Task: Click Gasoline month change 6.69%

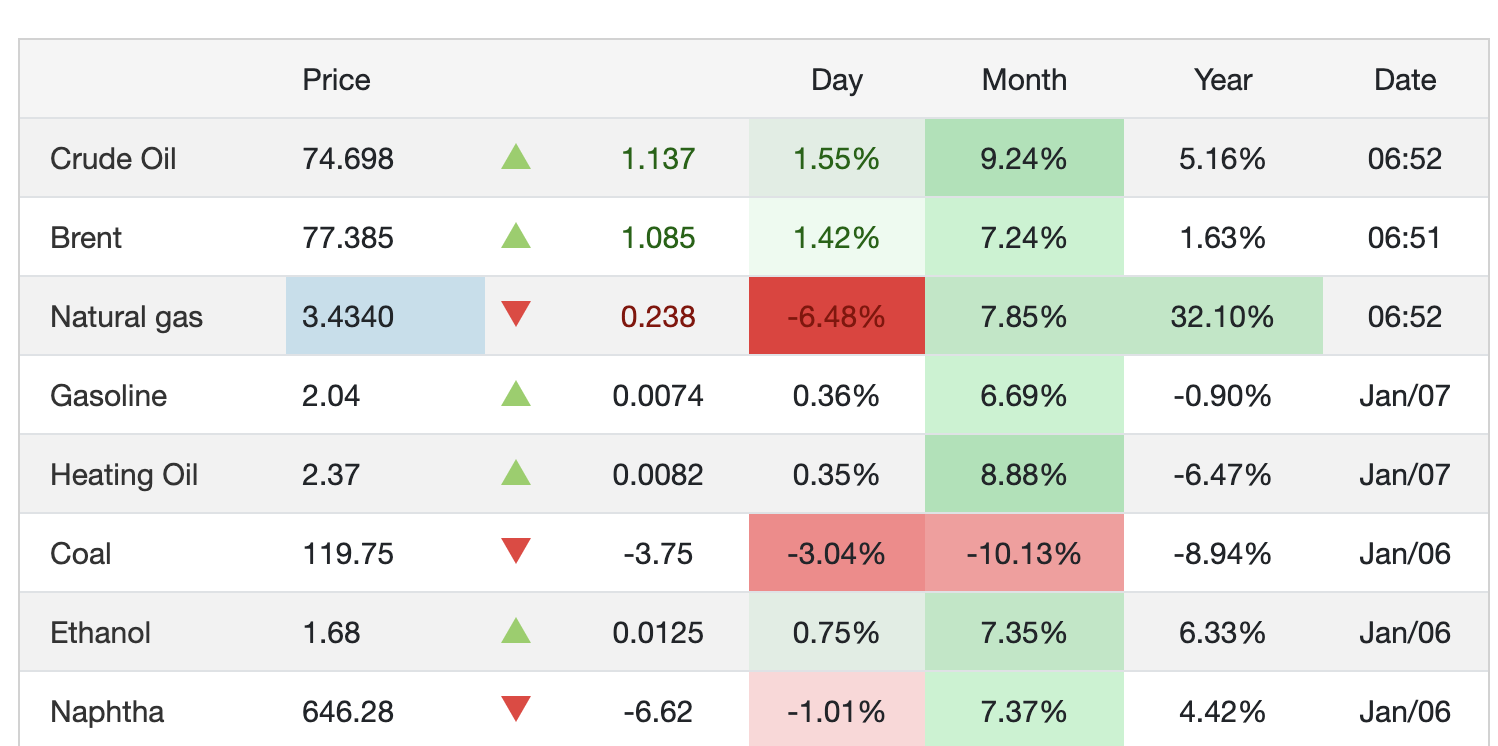Action: pyautogui.click(x=1024, y=396)
